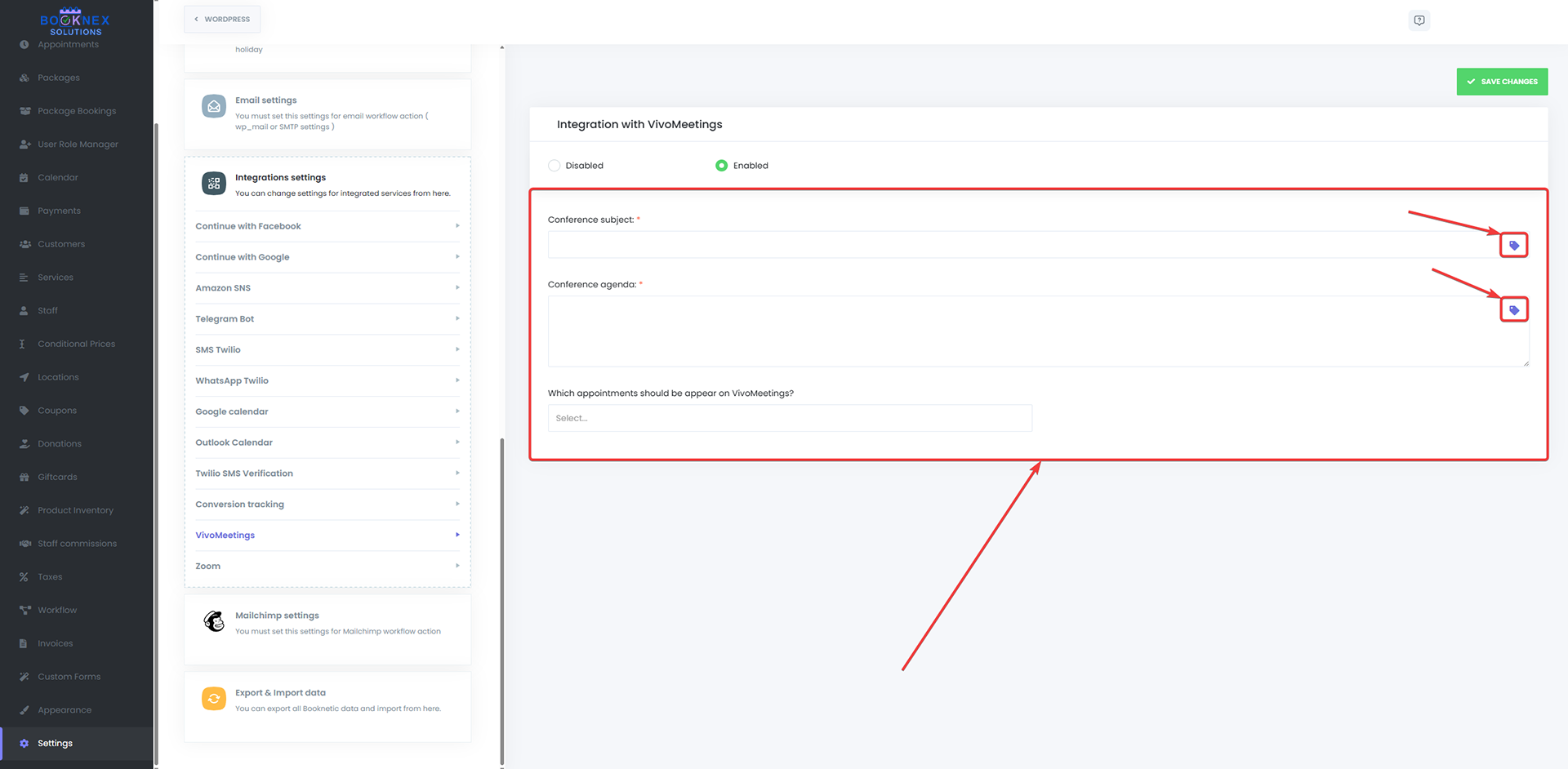Open the Customers module

point(61,243)
